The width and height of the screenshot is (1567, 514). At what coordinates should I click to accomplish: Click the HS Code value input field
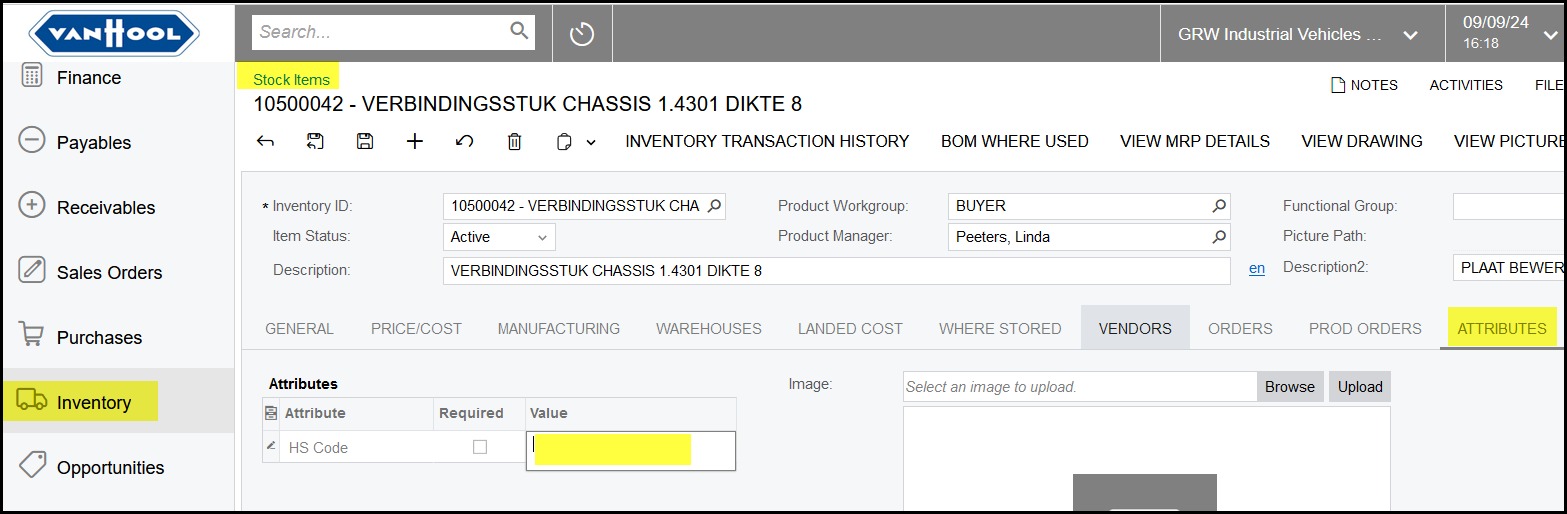630,449
